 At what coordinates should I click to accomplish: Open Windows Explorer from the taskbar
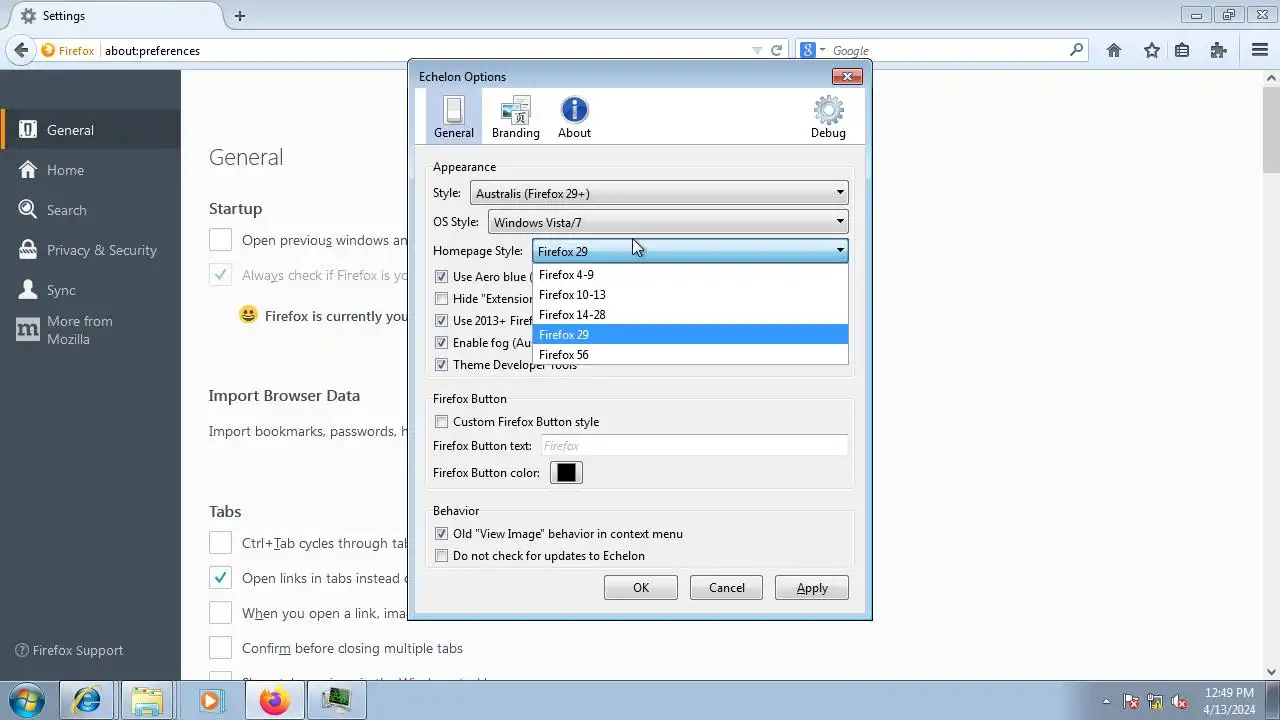point(147,701)
